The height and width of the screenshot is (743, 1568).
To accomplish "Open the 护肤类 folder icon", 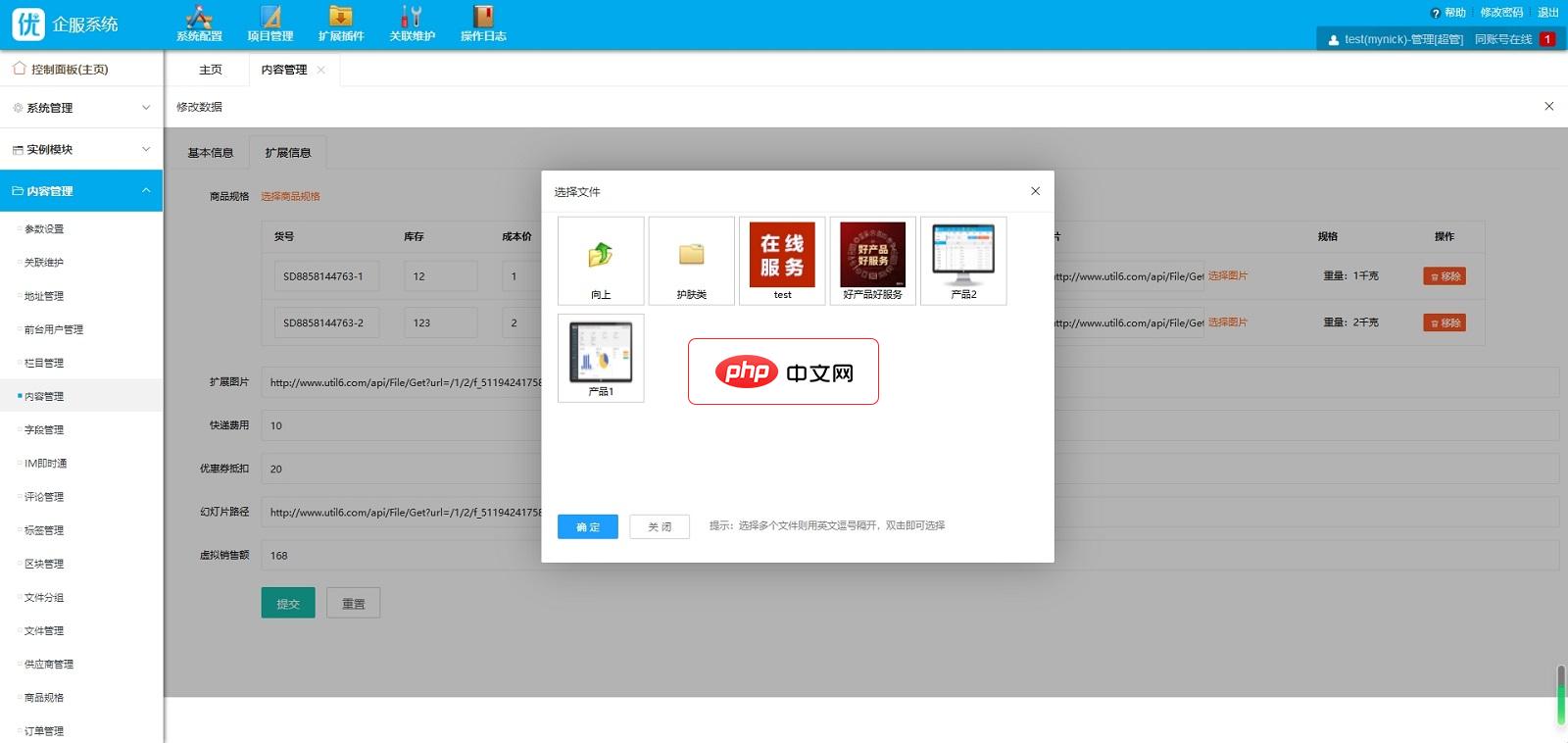I will click(692, 261).
